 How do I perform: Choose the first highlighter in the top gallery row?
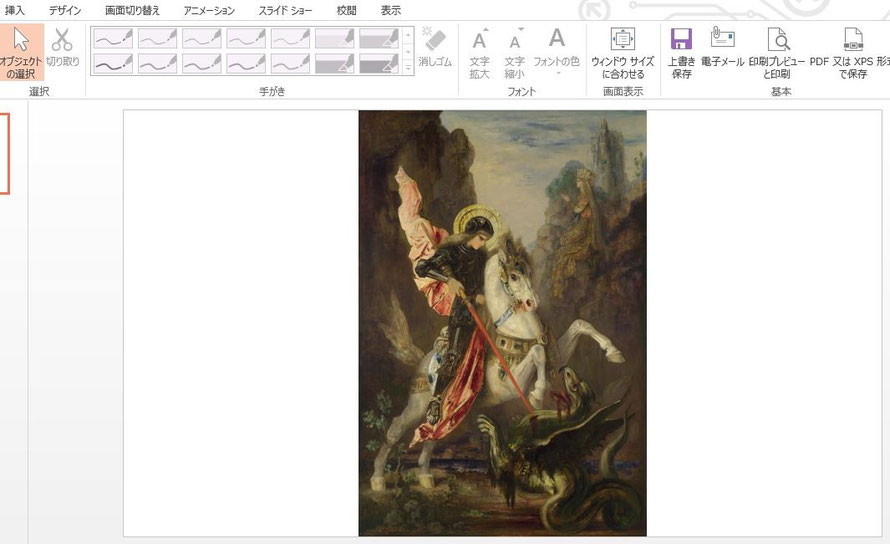pyautogui.click(x=334, y=39)
